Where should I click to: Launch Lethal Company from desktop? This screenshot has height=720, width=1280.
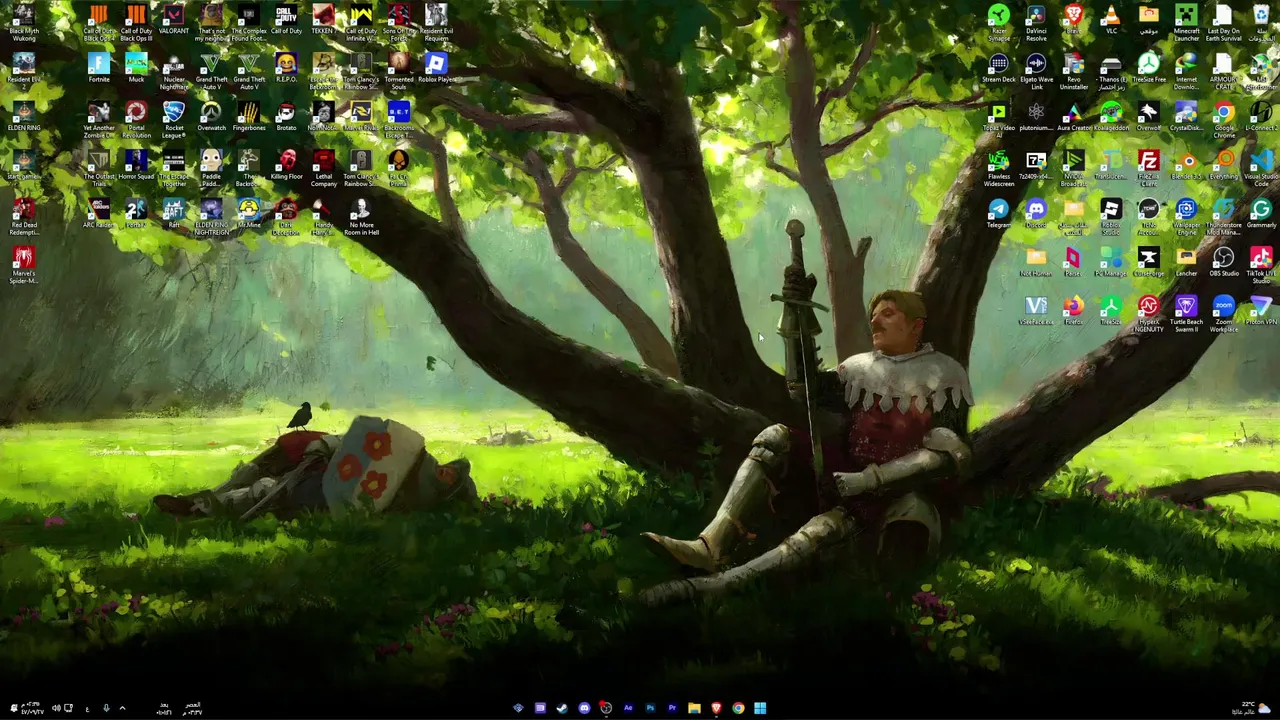[323, 168]
